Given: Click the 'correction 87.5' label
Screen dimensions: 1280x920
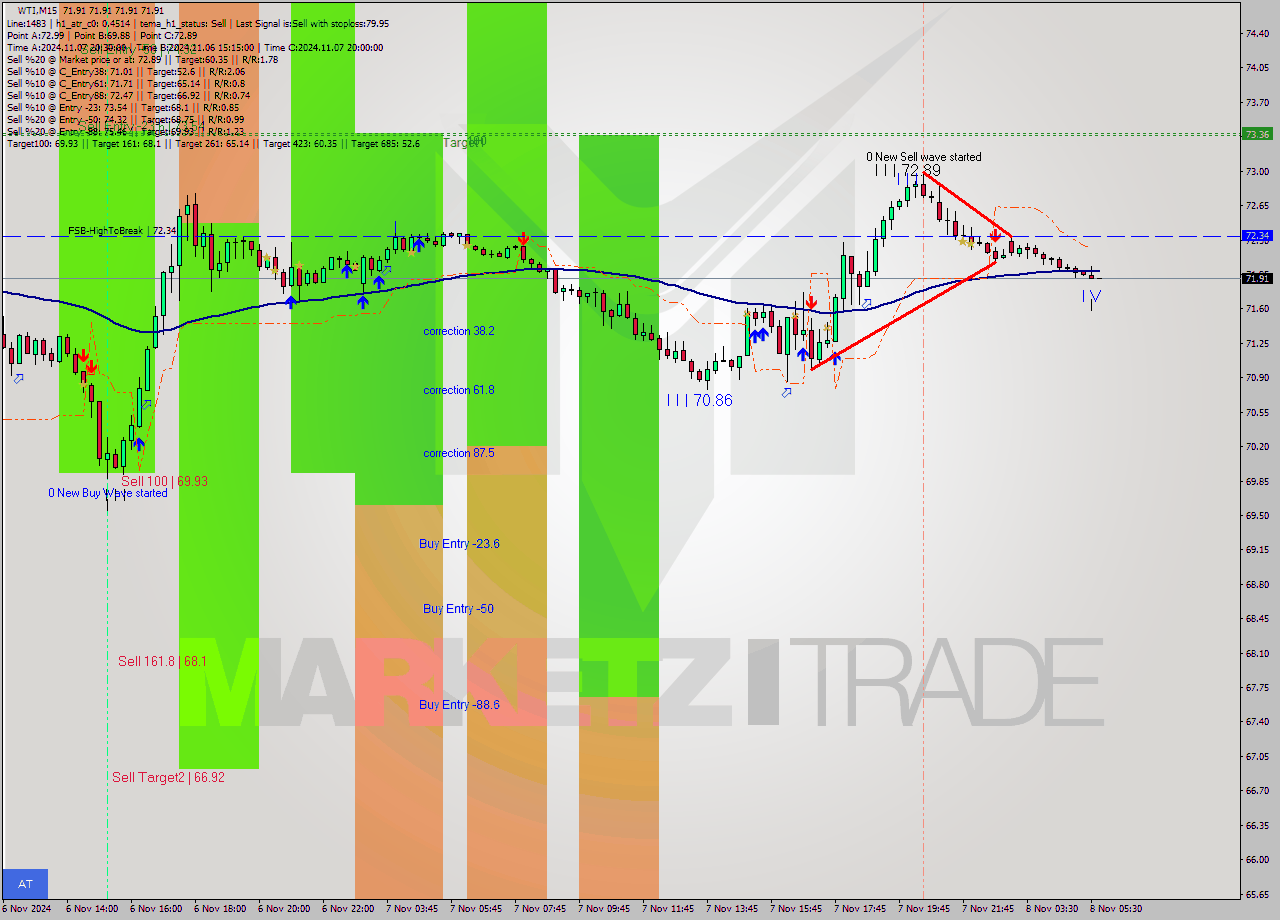Looking at the screenshot, I should (x=458, y=453).
